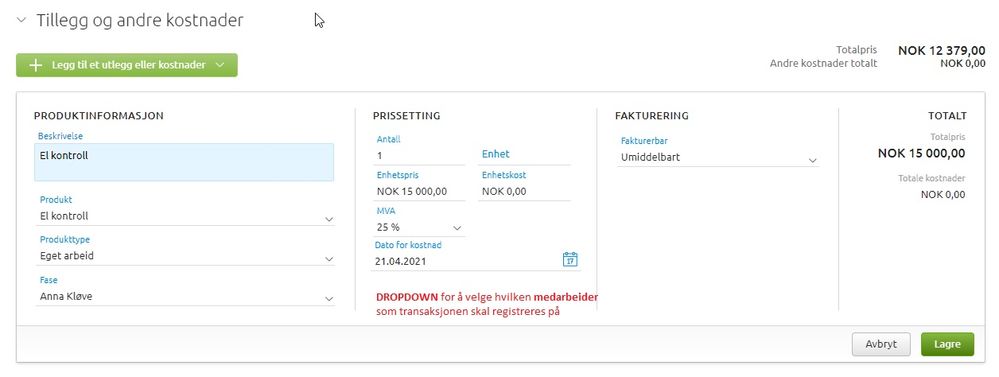Viewport: 999px width, 377px height.
Task: Click plus icon on Legg til button
Action: 36,65
